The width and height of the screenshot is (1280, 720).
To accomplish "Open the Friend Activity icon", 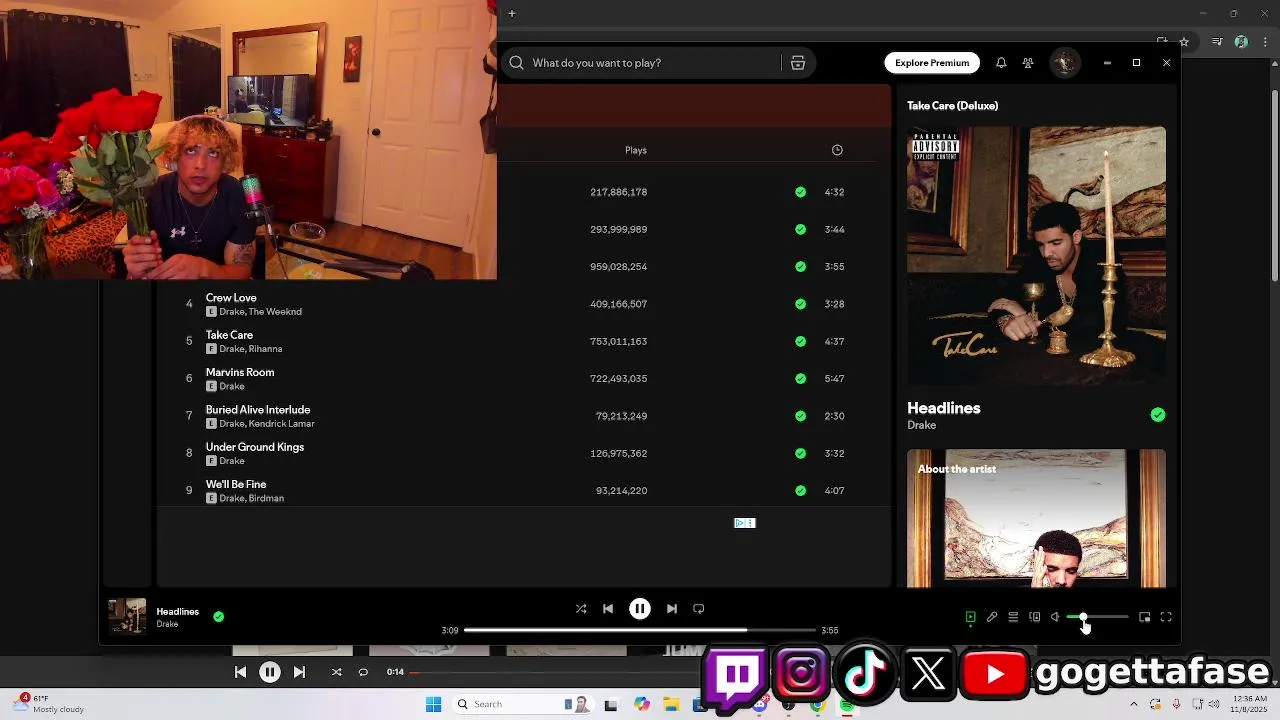I will click(x=1028, y=63).
